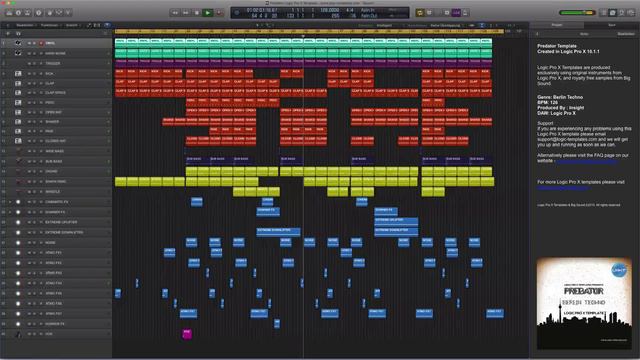Screen dimensions: 640x360
Task: Mute the VINYL track
Action: 29,43
